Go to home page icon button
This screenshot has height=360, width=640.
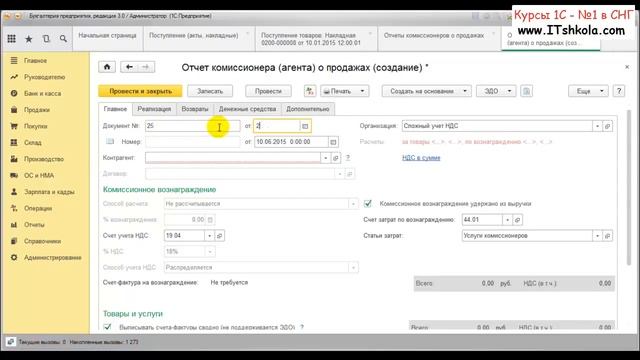coord(107,67)
